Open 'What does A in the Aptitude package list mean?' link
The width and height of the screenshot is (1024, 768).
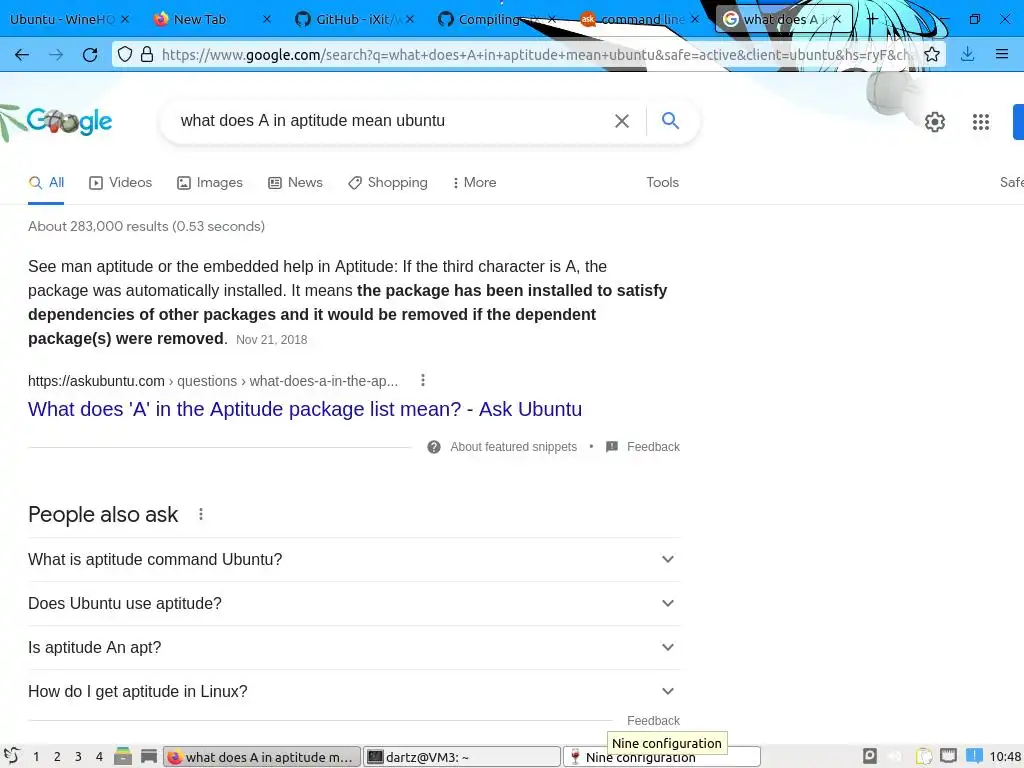[304, 409]
